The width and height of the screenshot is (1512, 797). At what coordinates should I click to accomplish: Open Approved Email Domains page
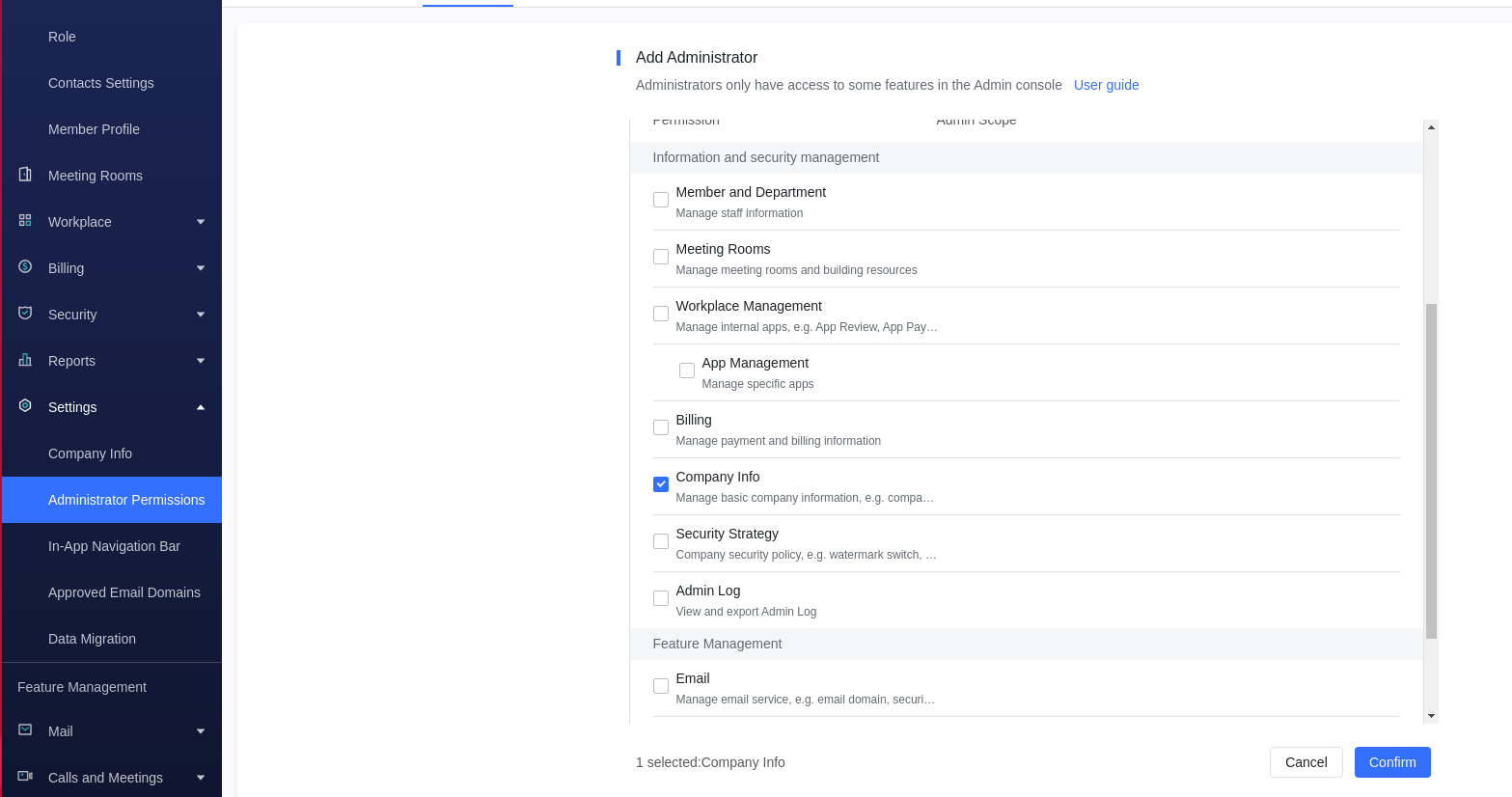click(x=124, y=592)
